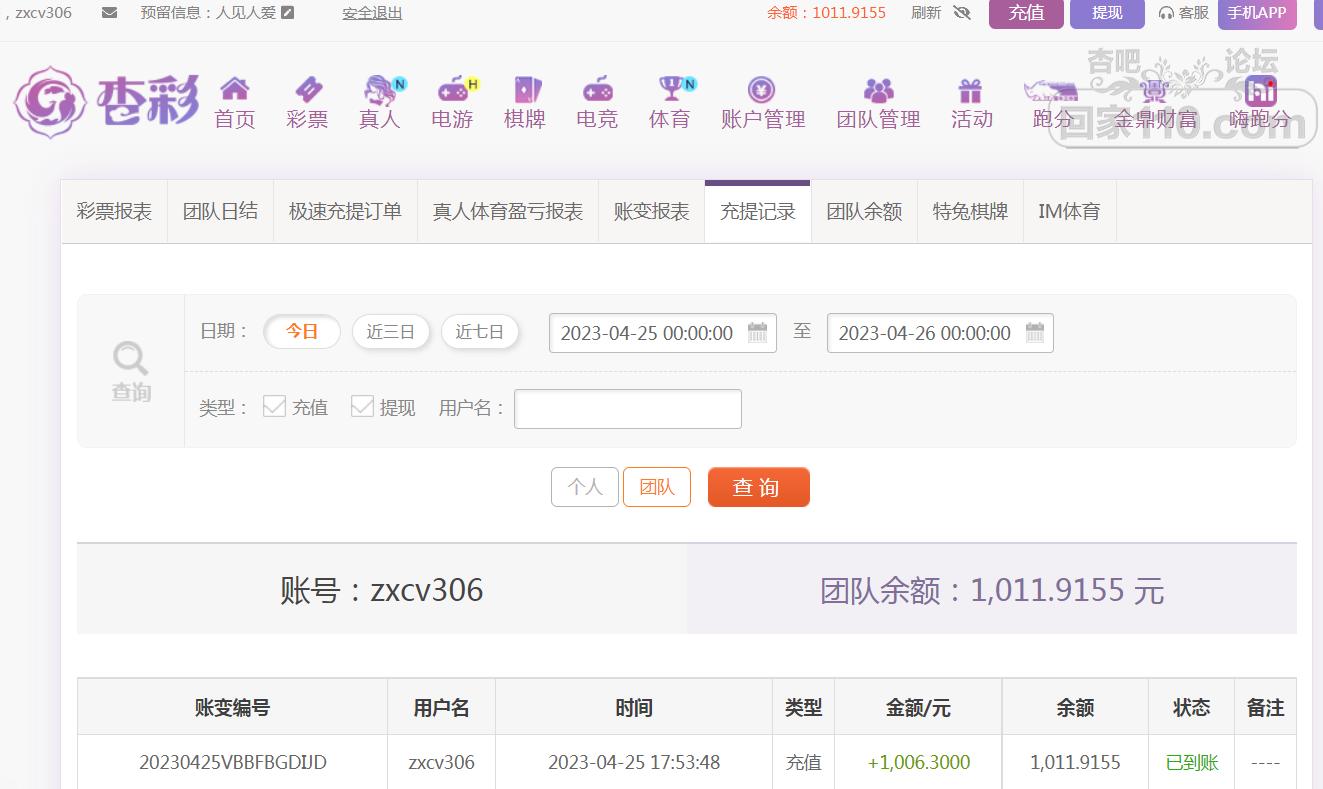1323x789 pixels.
Task: Click the orange 查询 button
Action: pyautogui.click(x=758, y=488)
